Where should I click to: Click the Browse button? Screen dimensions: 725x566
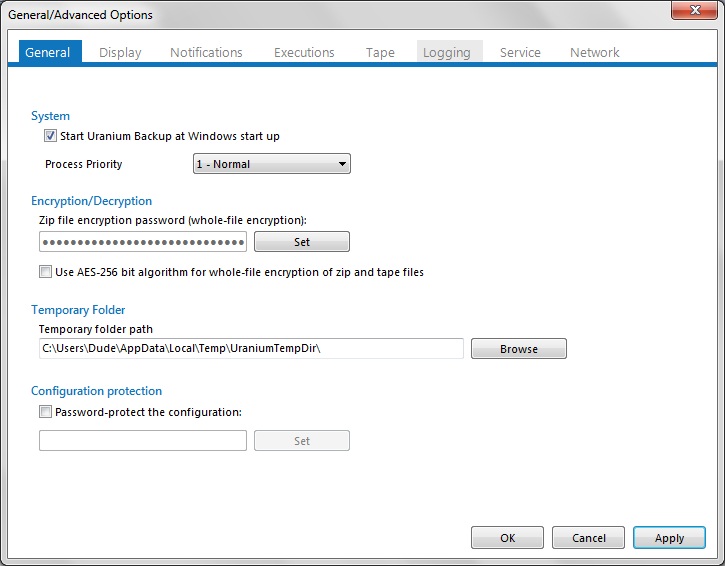519,349
